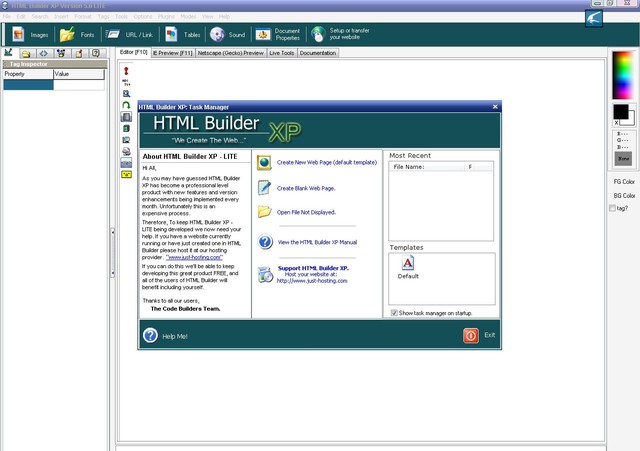The image size is (640, 451).
Task: Click the green book icon in editor toolbar
Action: (126, 129)
